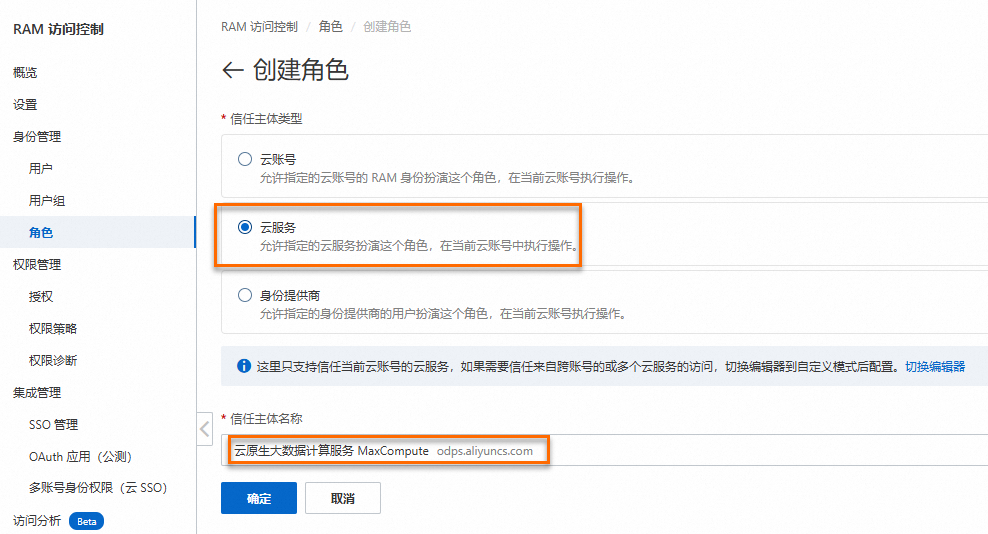Toggle the 权限管理 sidebar section

37,265
